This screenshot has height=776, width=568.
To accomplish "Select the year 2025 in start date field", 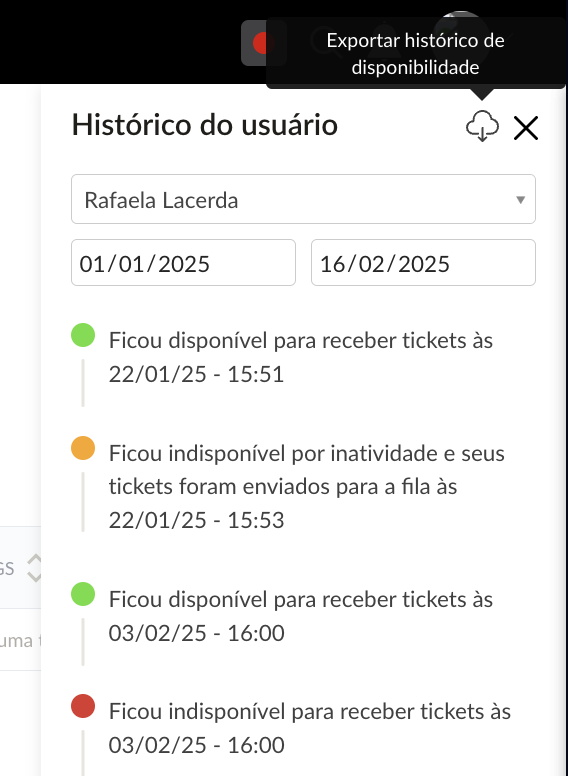I will 184,264.
